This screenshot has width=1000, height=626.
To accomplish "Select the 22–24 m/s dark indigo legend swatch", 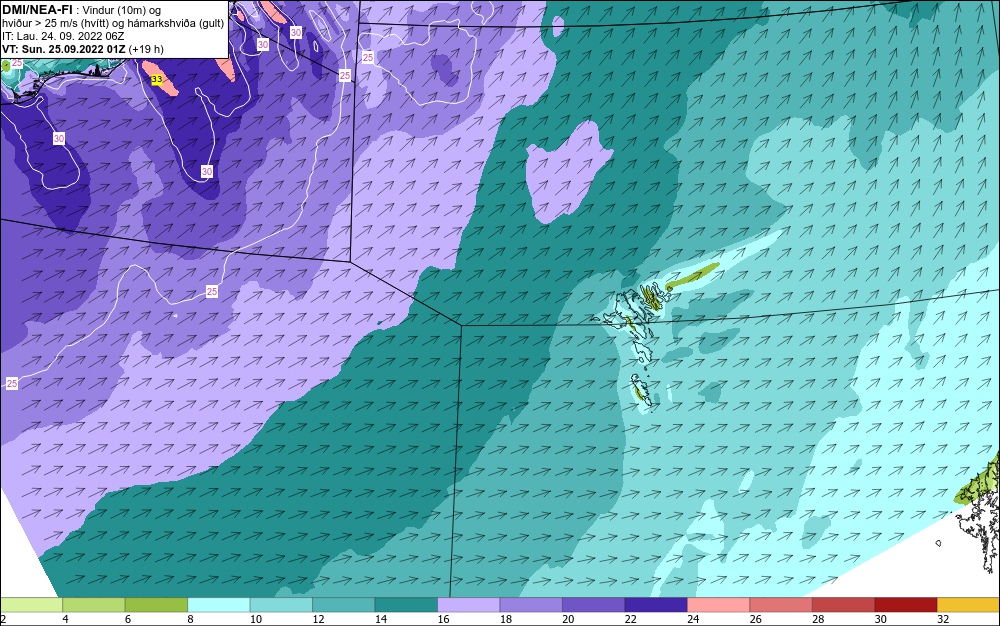I will (656, 605).
